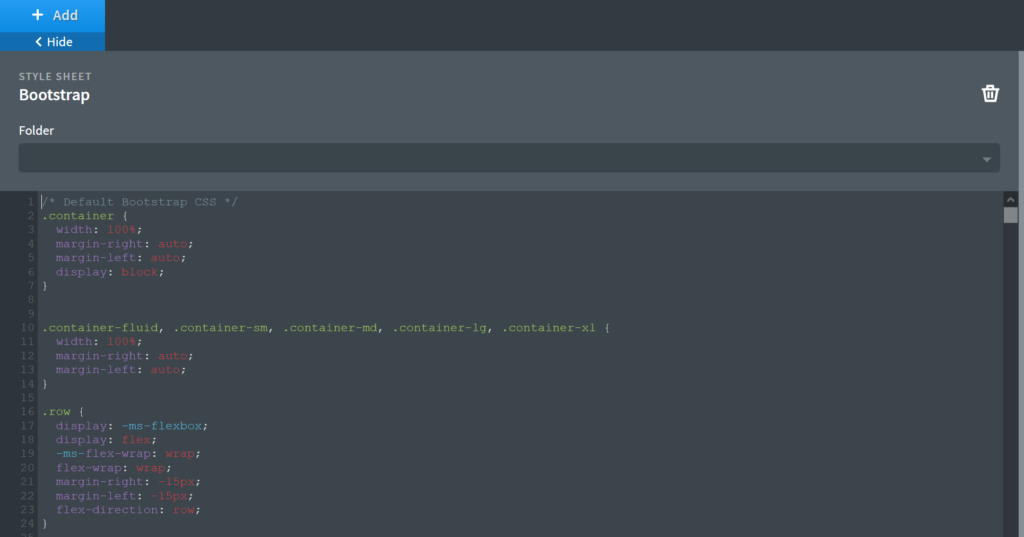The image size is (1024, 537).
Task: Click 'display: flex;' code line
Action: tap(106, 440)
